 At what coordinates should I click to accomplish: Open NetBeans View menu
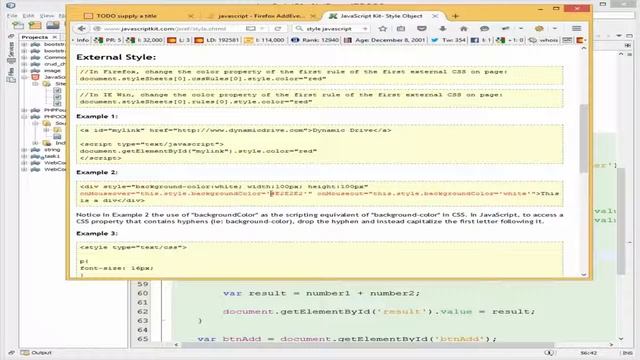tap(47, 16)
